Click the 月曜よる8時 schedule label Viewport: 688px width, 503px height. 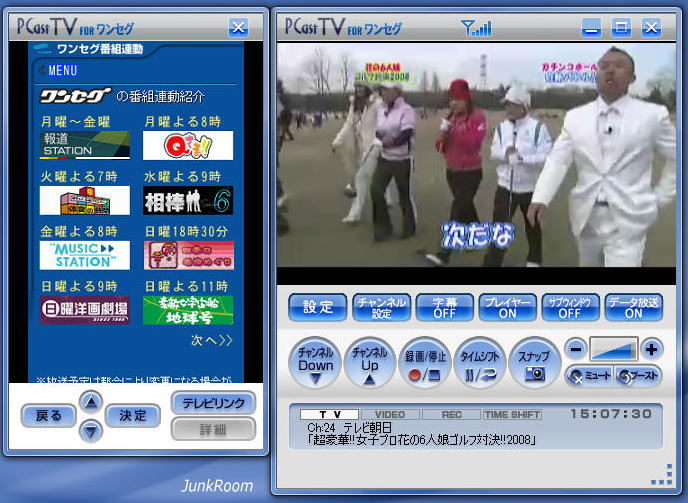coord(183,122)
